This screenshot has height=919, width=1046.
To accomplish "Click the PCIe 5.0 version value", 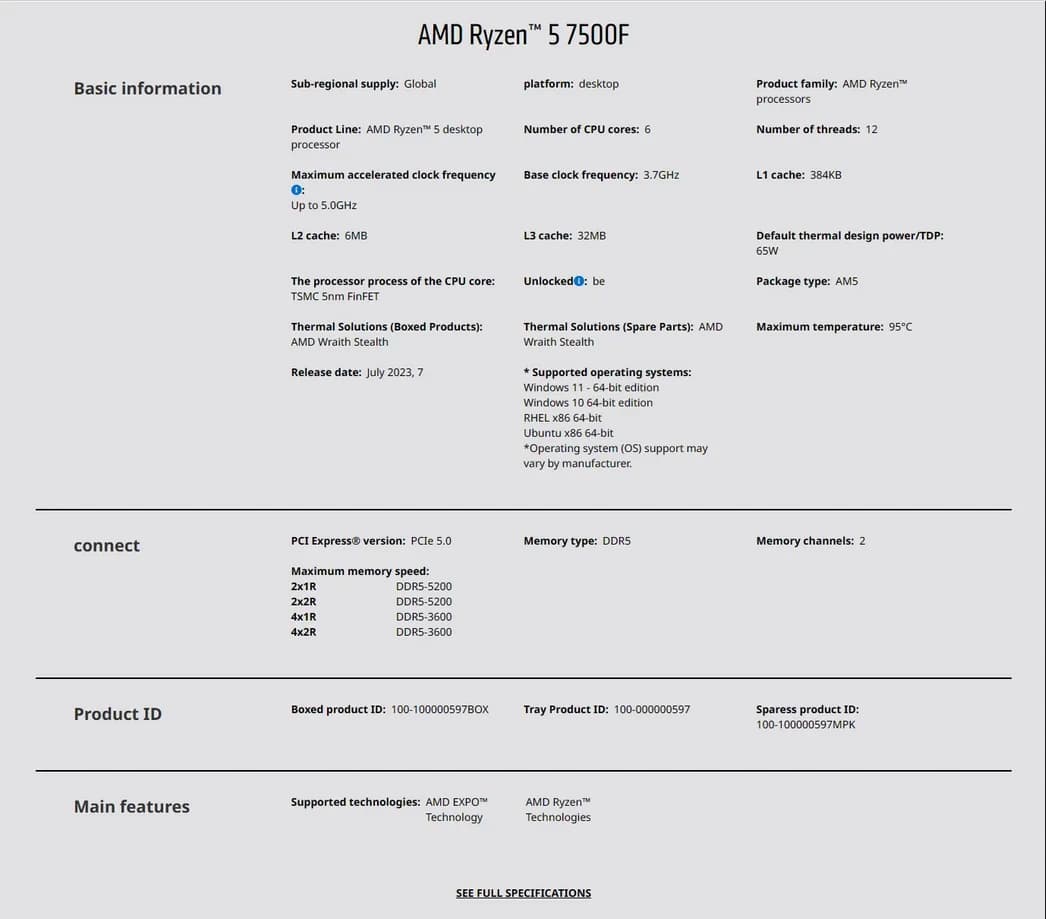I will 430,541.
